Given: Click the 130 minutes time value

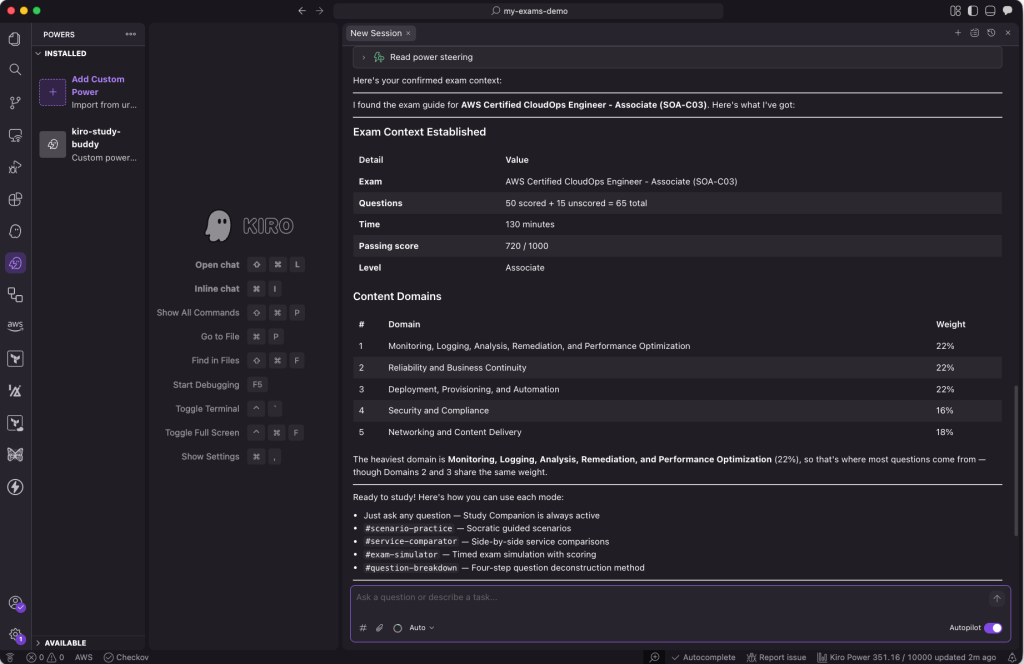Looking at the screenshot, I should (530, 224).
